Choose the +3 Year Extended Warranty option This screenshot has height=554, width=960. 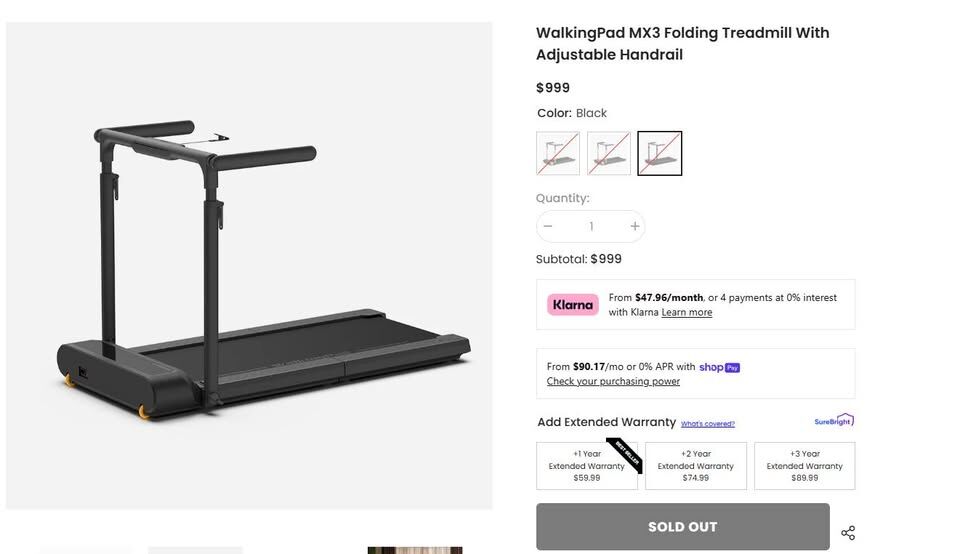coord(805,466)
